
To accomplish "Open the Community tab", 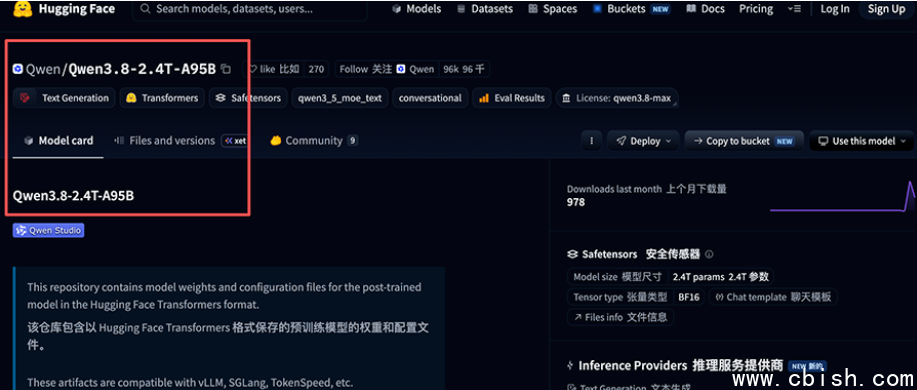I will coord(313,141).
